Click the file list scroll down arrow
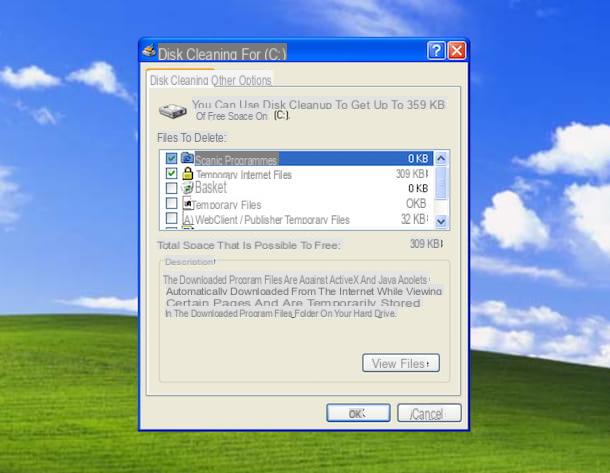The image size is (610, 473). 441,221
